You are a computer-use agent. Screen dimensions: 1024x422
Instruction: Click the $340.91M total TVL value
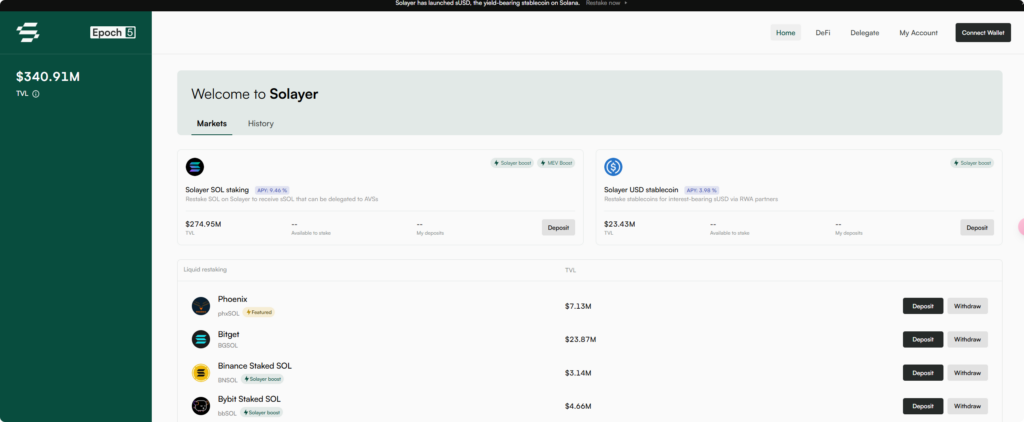48,77
